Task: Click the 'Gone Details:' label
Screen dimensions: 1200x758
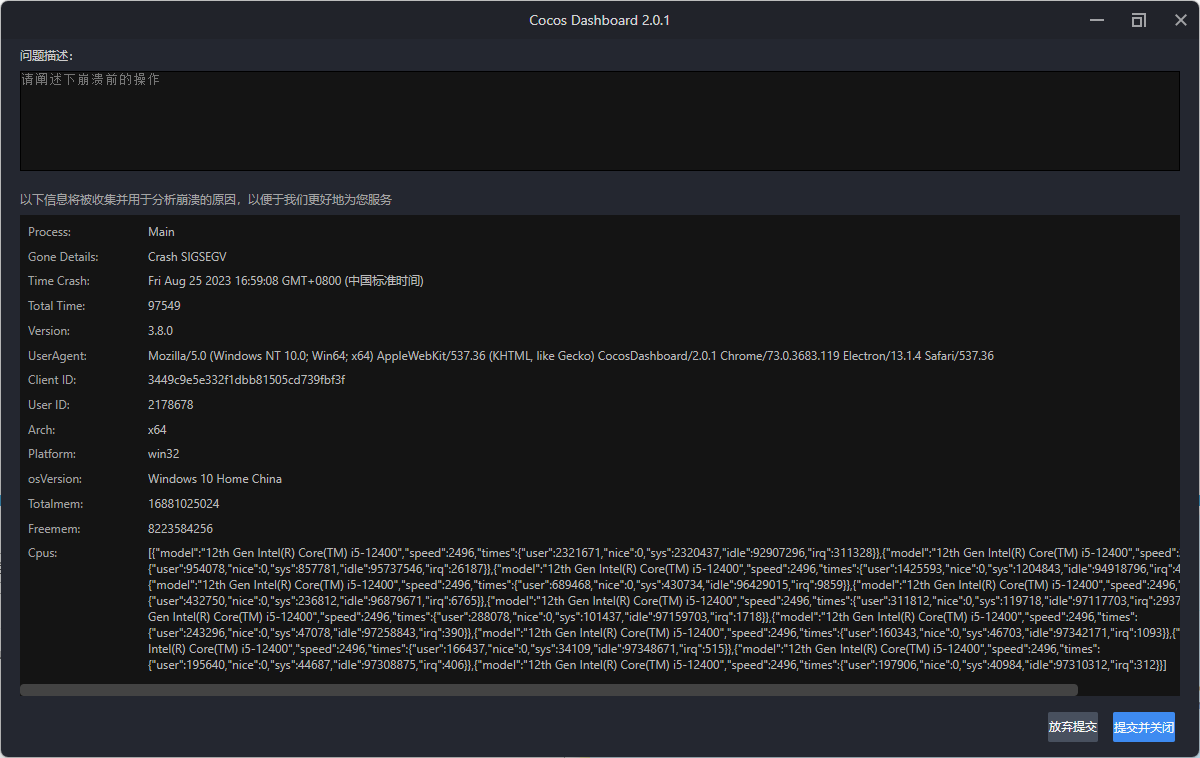Action: point(63,257)
